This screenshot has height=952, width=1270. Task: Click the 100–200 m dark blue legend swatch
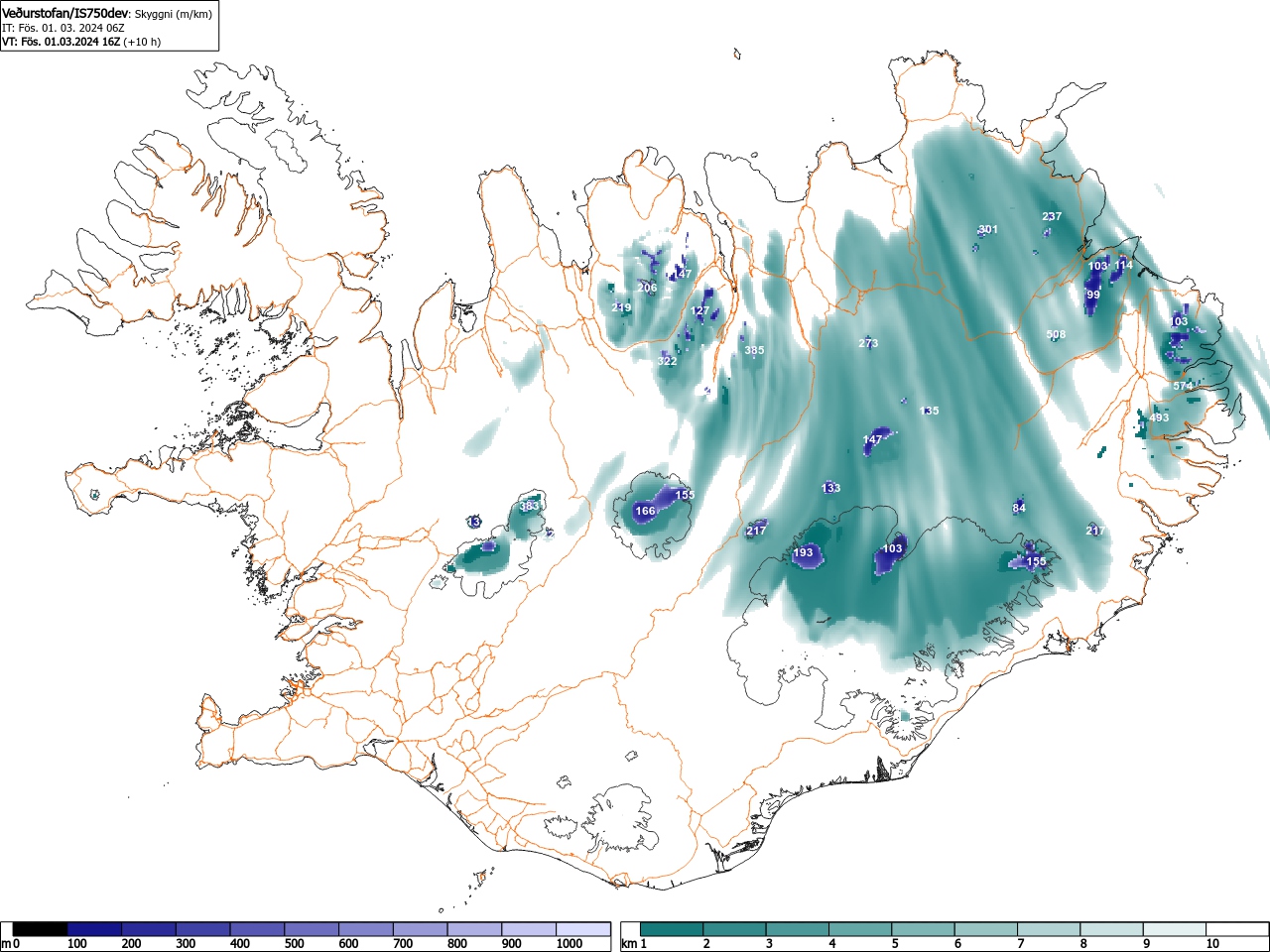(95, 929)
